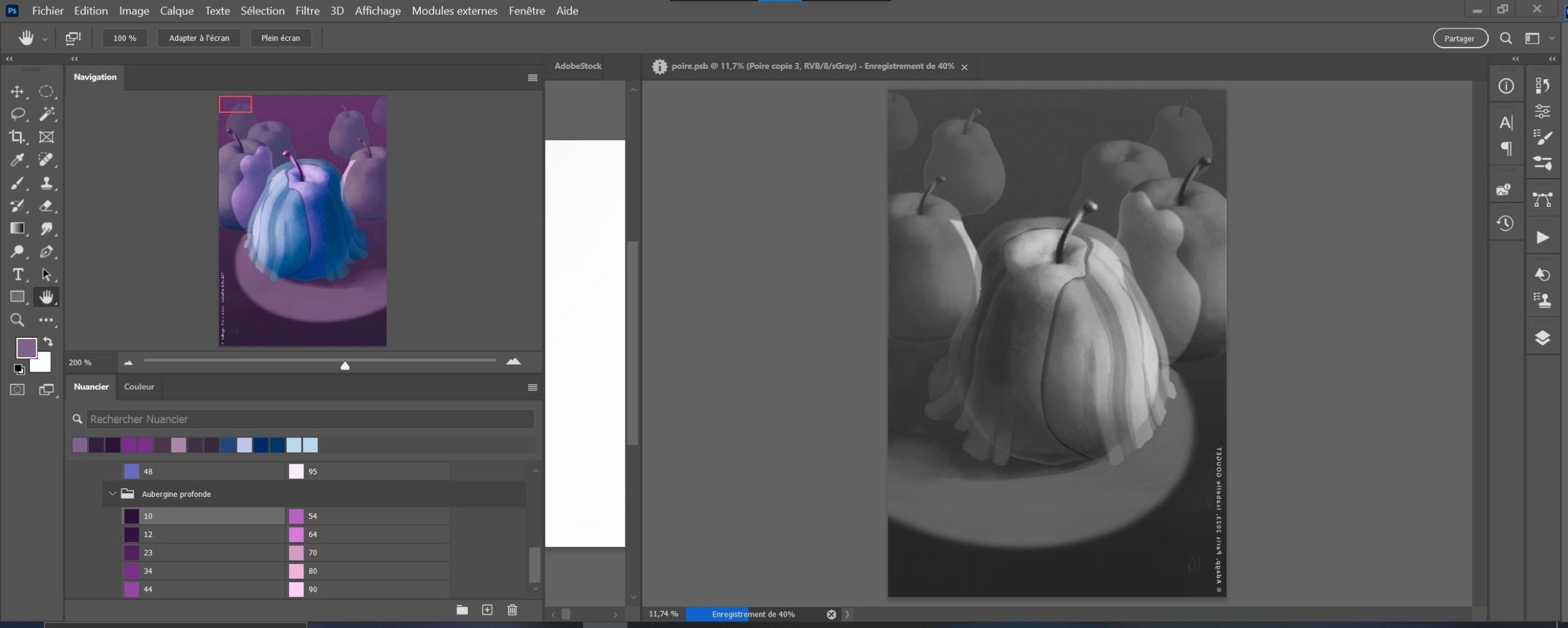Viewport: 1568px width, 628px height.
Task: Switch to the Couleur tab
Action: pos(139,387)
